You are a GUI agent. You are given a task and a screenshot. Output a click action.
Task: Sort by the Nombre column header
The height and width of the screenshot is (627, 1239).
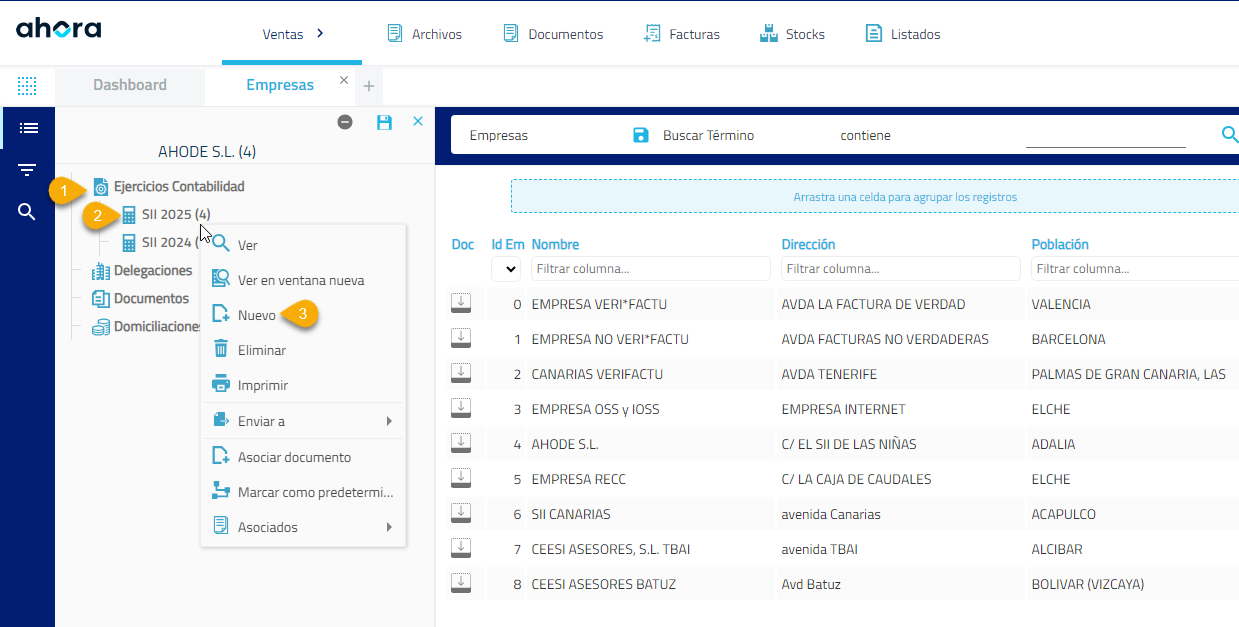pos(555,244)
